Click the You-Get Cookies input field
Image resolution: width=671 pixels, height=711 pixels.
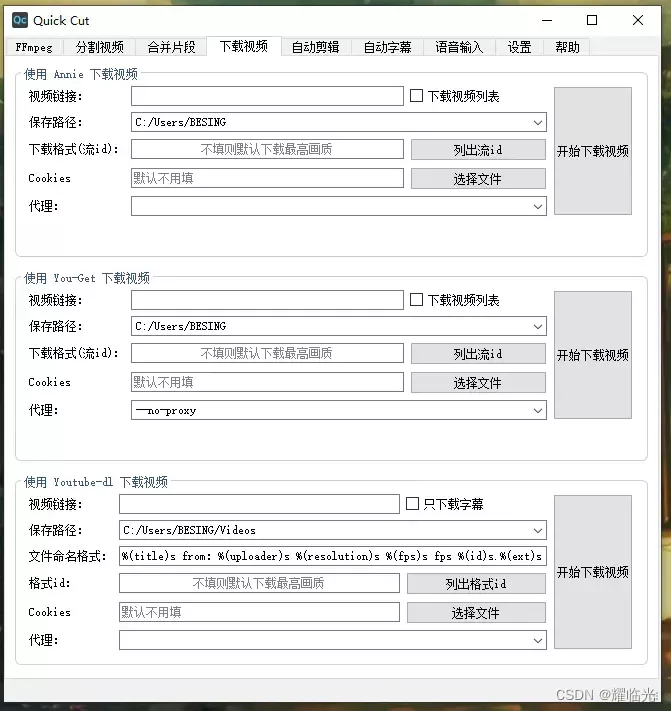click(267, 382)
